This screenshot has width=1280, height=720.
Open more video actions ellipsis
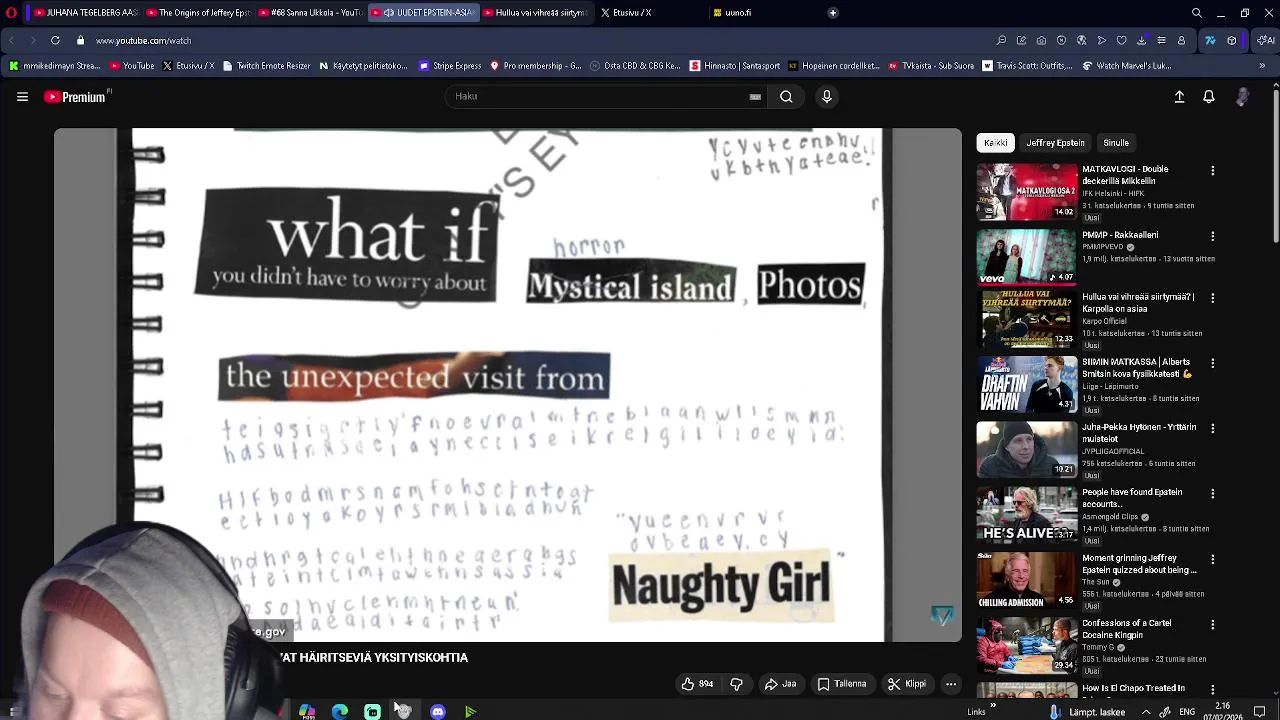951,684
